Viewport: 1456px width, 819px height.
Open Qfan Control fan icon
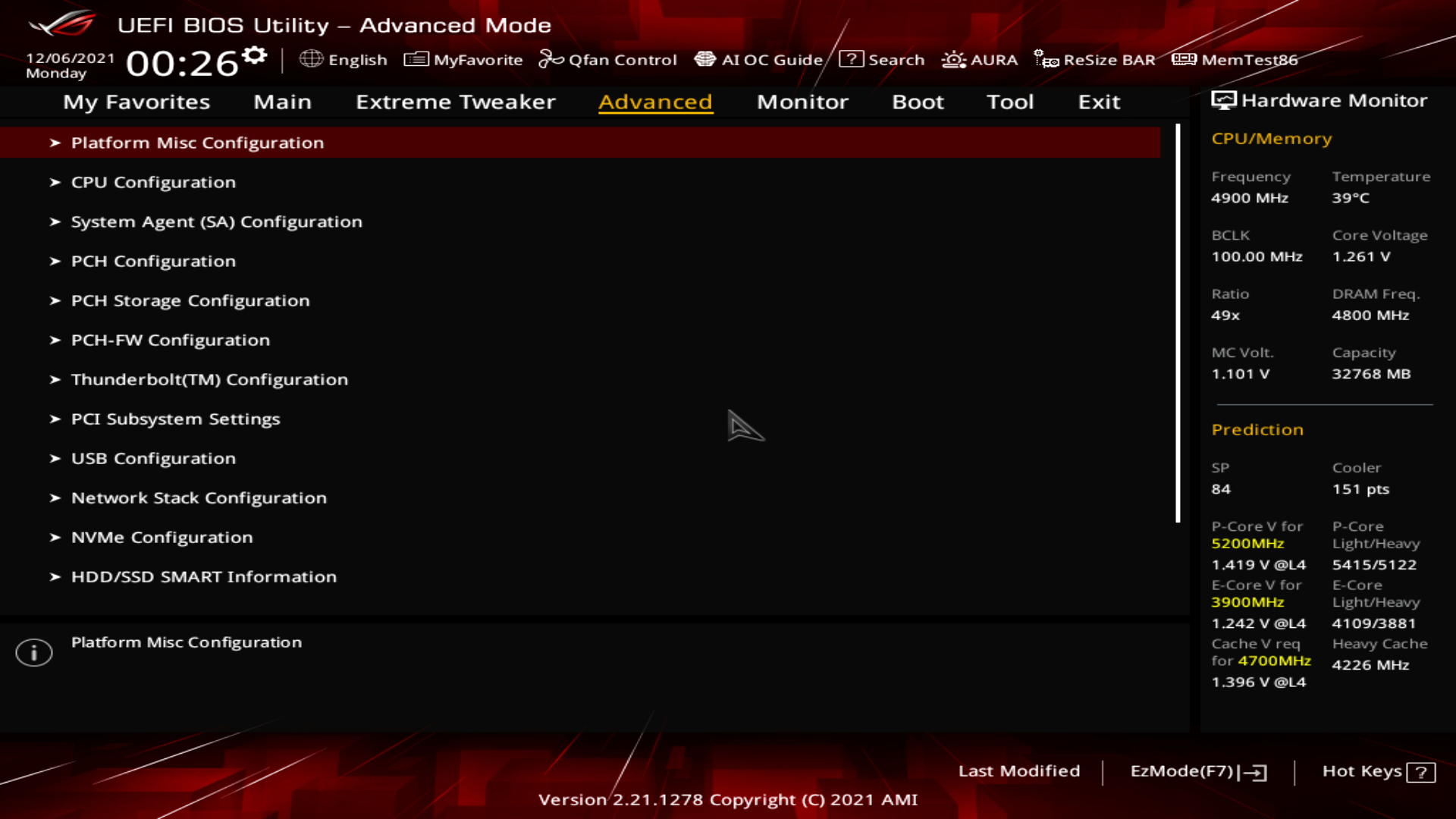click(x=551, y=59)
